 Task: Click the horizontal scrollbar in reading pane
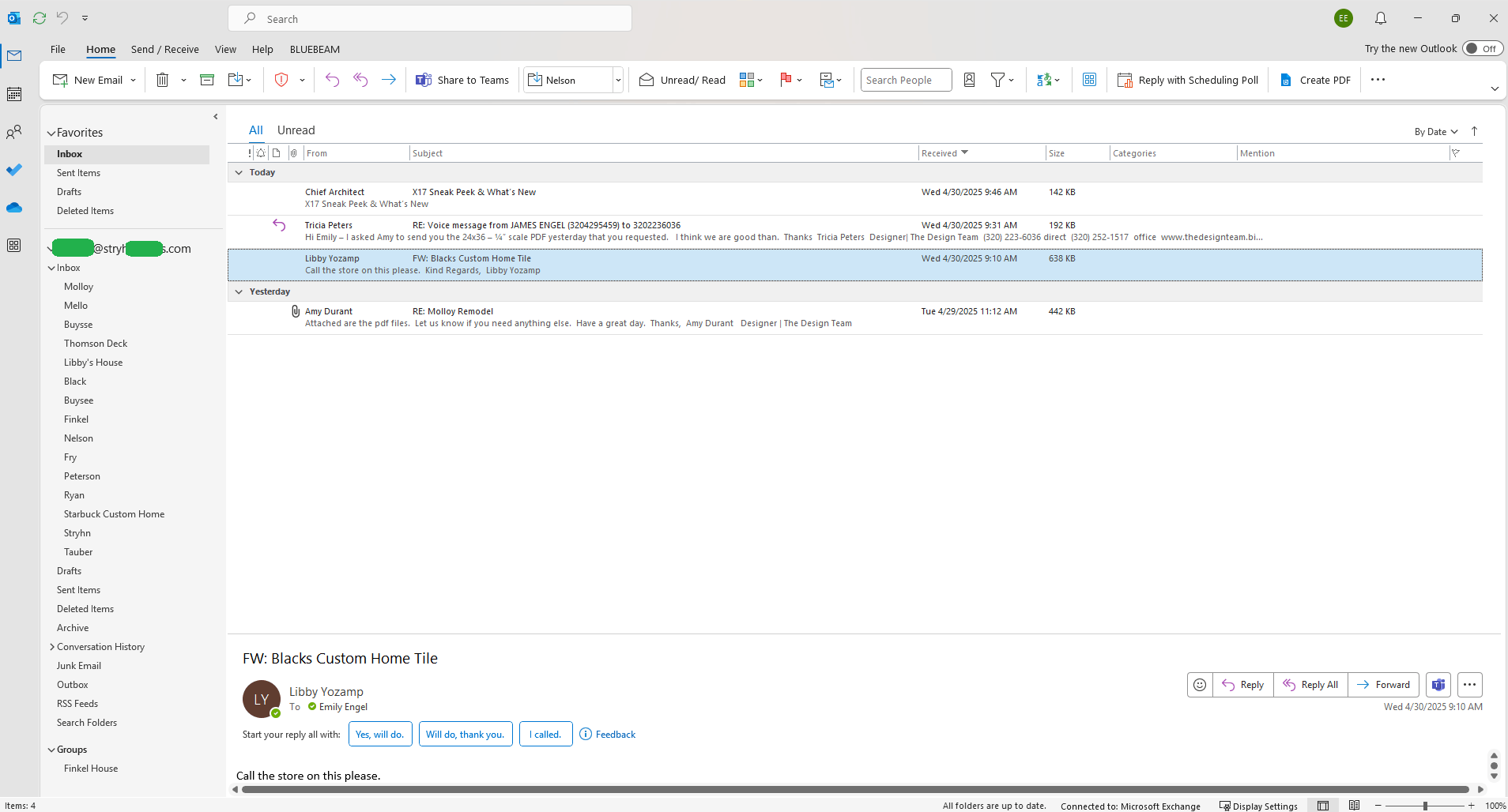point(854,789)
